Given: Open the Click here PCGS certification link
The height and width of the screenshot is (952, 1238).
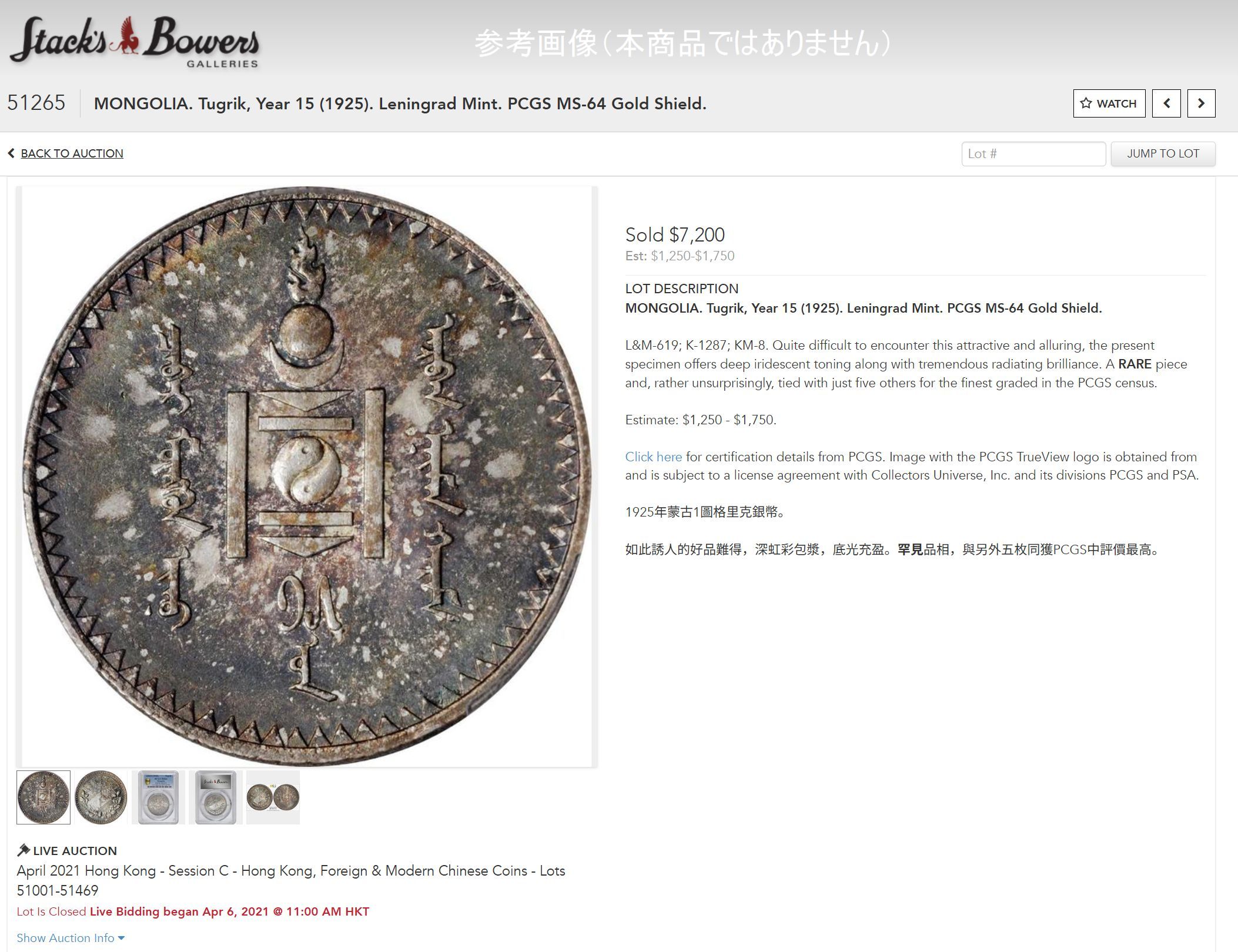Looking at the screenshot, I should coord(653,457).
